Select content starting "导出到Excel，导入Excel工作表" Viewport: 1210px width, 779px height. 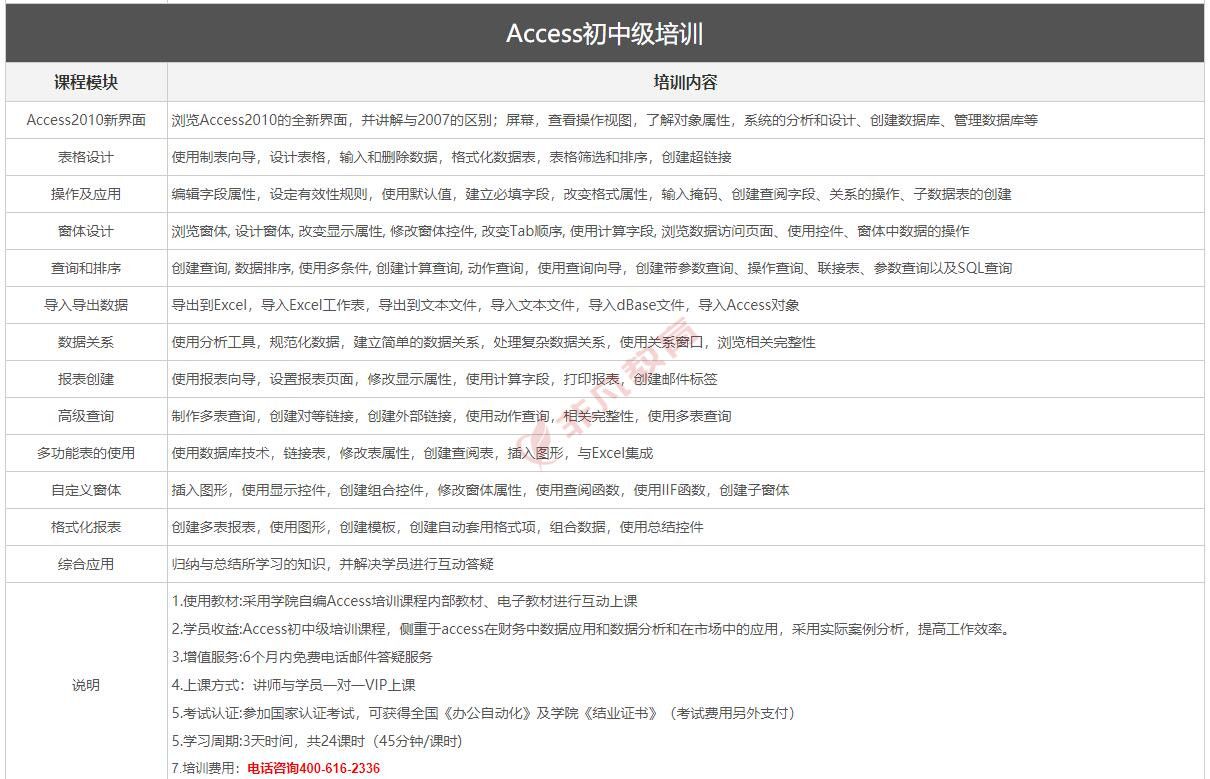[485, 305]
